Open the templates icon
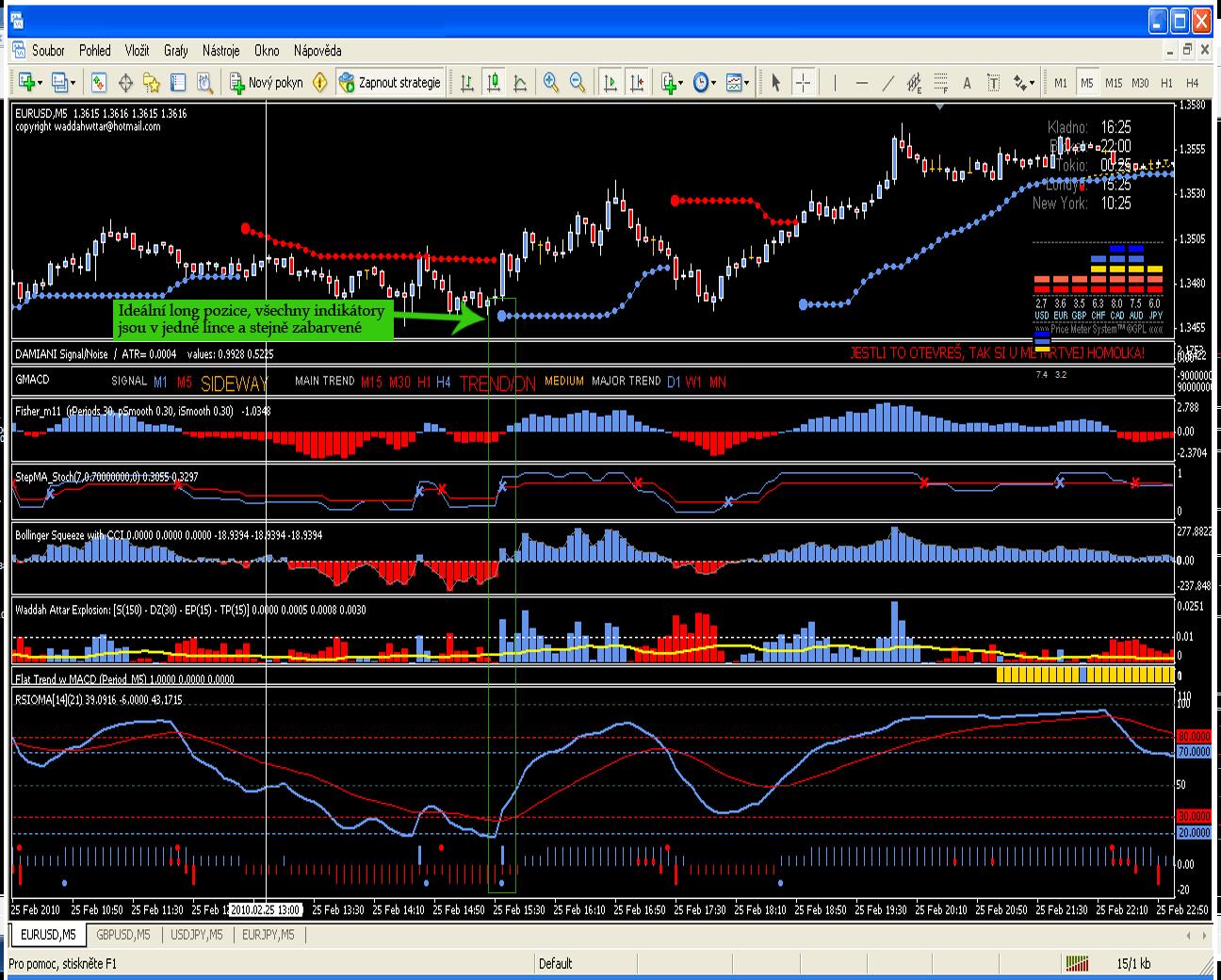The height and width of the screenshot is (980, 1221). tap(733, 83)
